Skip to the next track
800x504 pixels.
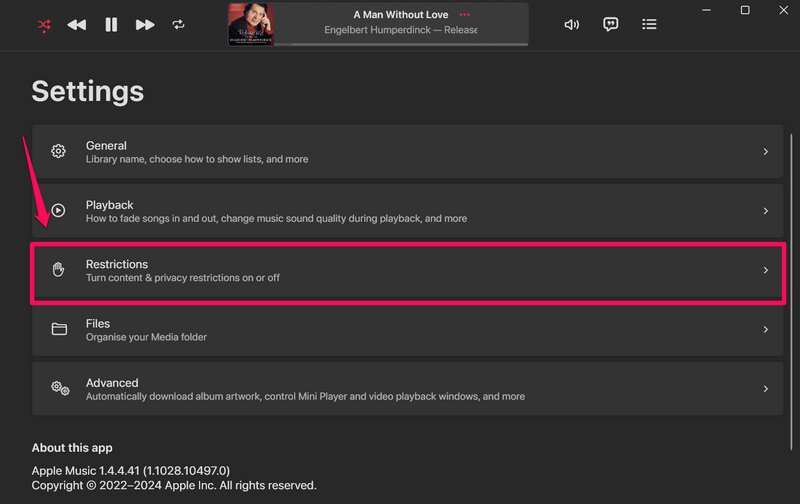[x=145, y=24]
